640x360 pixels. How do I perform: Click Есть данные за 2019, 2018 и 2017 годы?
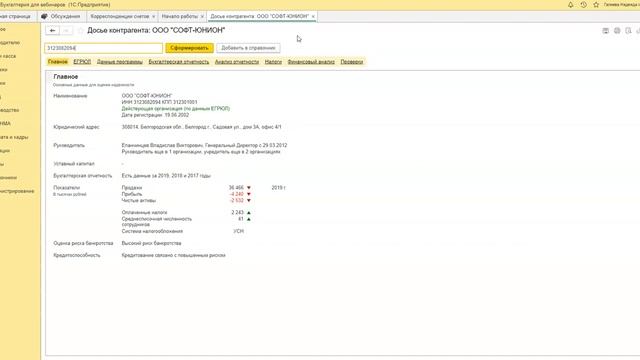click(166, 176)
